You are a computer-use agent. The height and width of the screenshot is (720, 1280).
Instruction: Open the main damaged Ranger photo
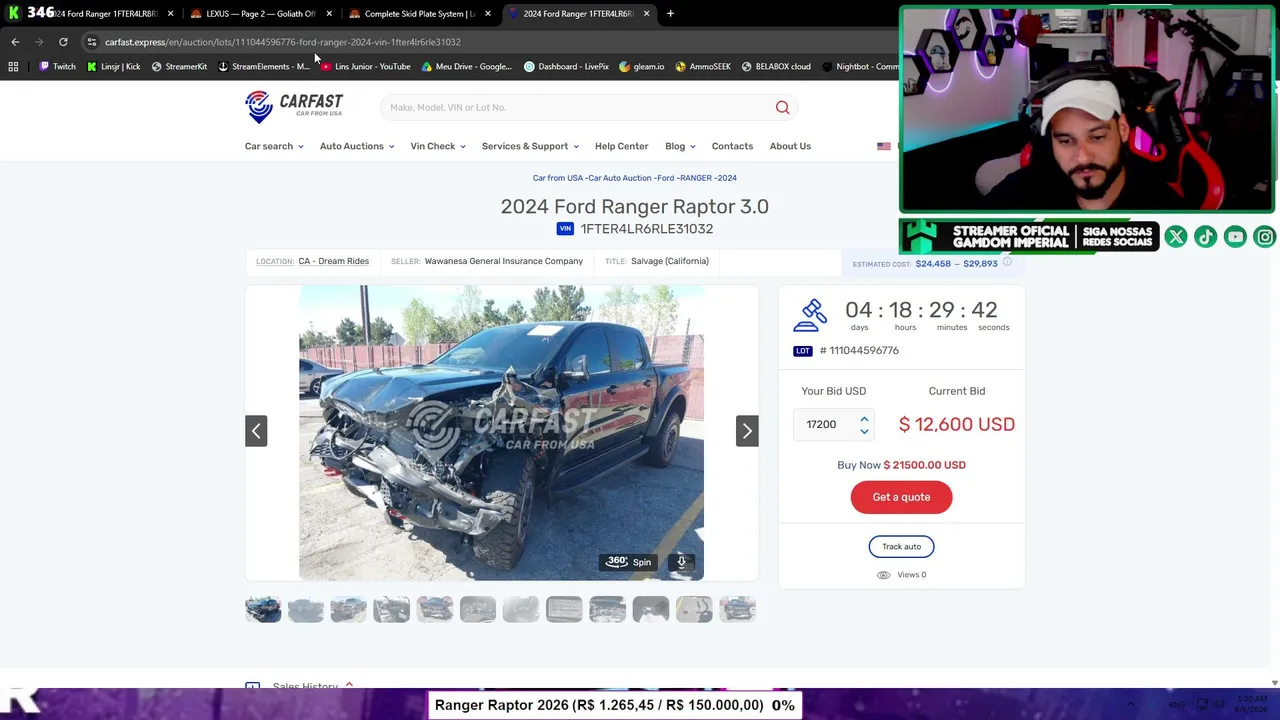coord(501,432)
